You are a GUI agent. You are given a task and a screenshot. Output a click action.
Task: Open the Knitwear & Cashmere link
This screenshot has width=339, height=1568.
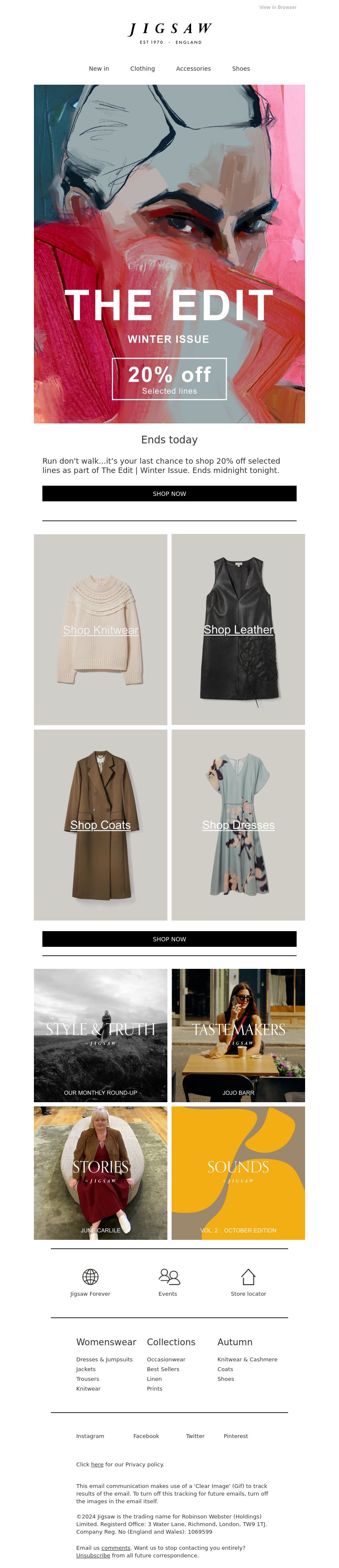coord(247,1359)
